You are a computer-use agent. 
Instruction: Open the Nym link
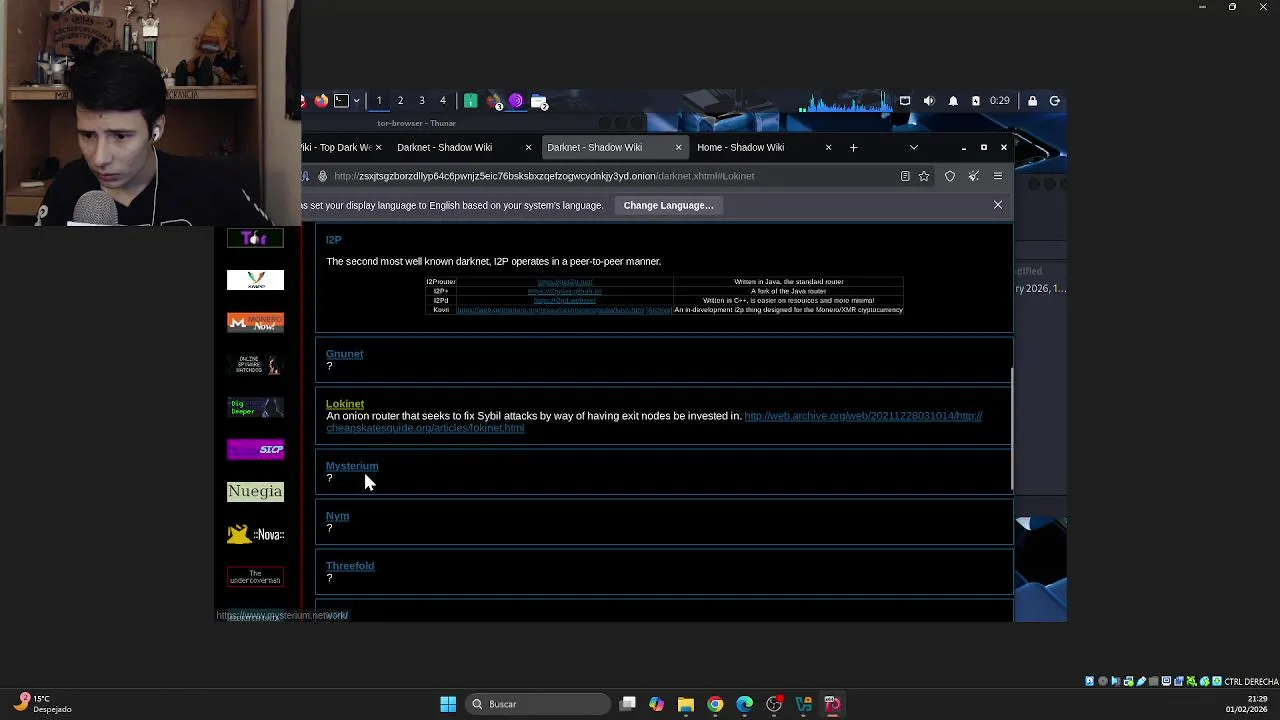[337, 516]
